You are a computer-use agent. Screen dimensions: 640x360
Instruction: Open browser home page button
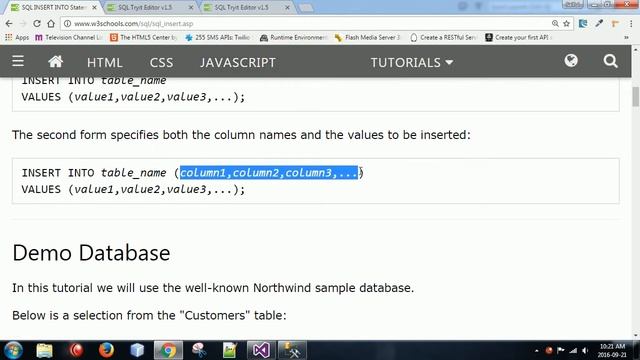pyautogui.click(x=51, y=24)
